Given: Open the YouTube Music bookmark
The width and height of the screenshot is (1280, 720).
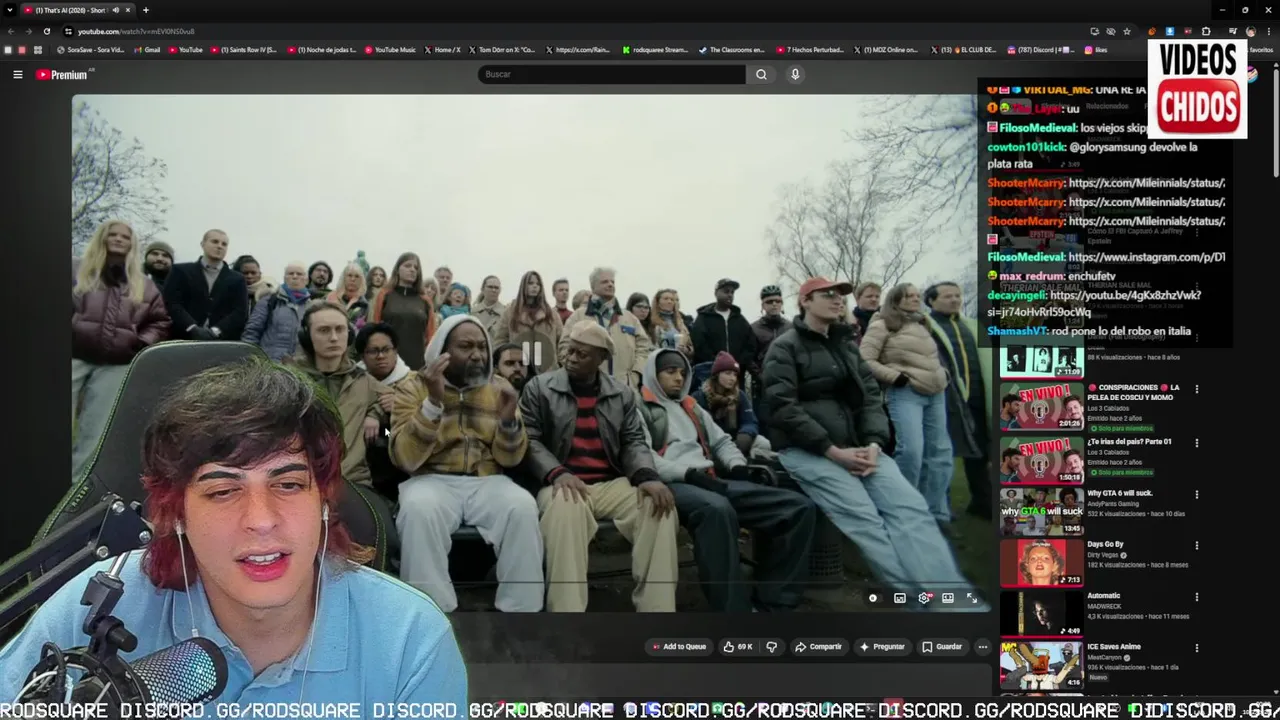Looking at the screenshot, I should pos(390,50).
